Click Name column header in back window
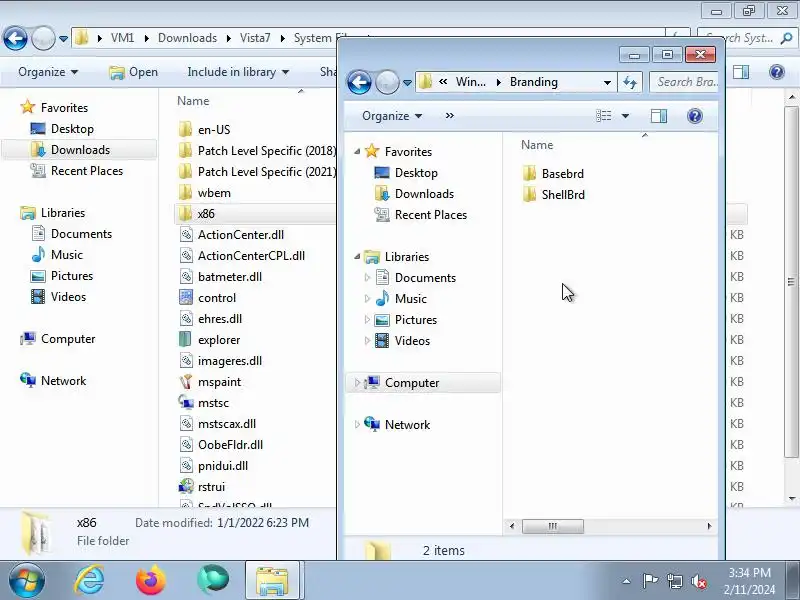The width and height of the screenshot is (800, 600). pos(193,101)
